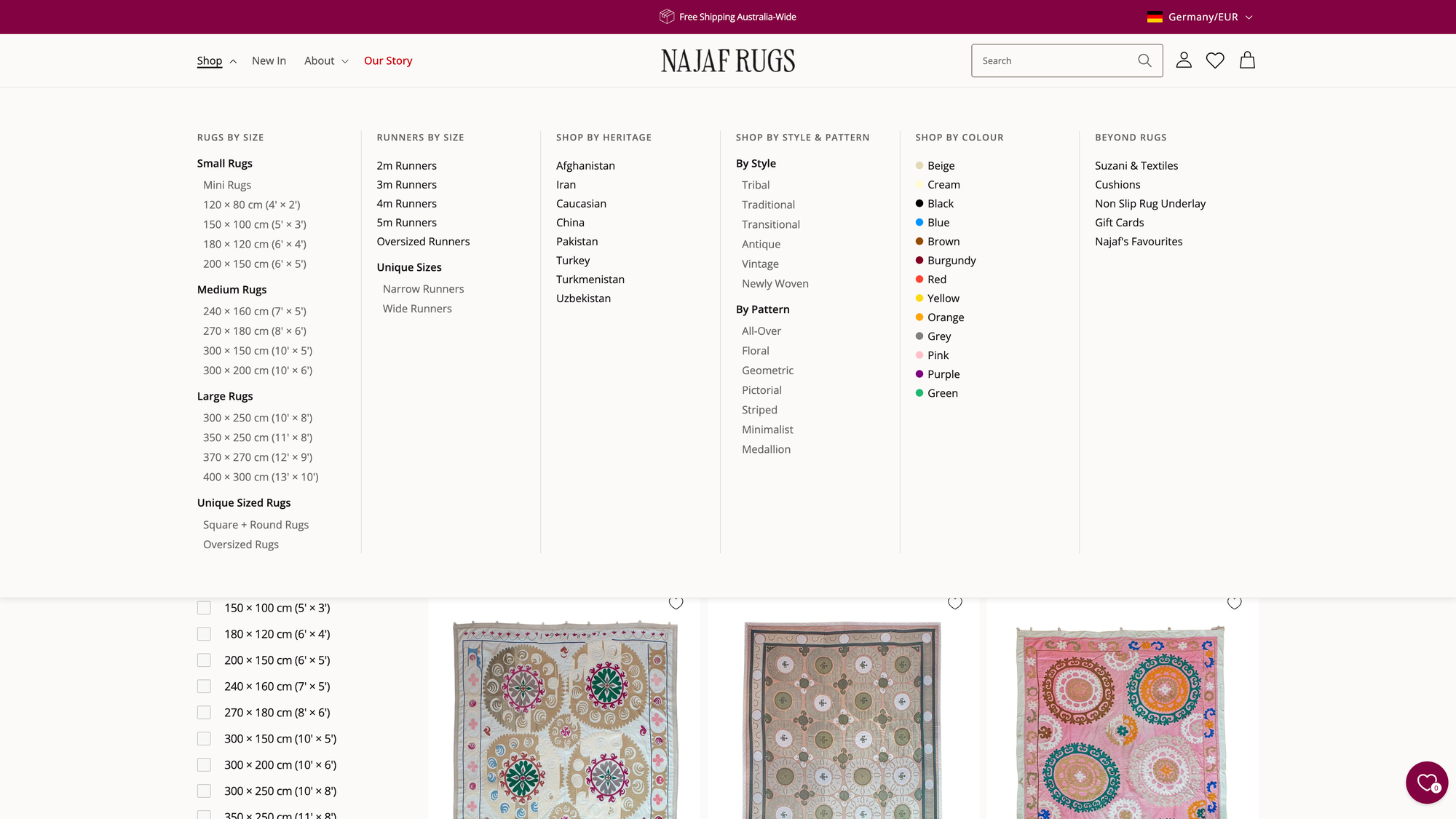Check the 300 × 250 cm size filter

click(x=204, y=791)
